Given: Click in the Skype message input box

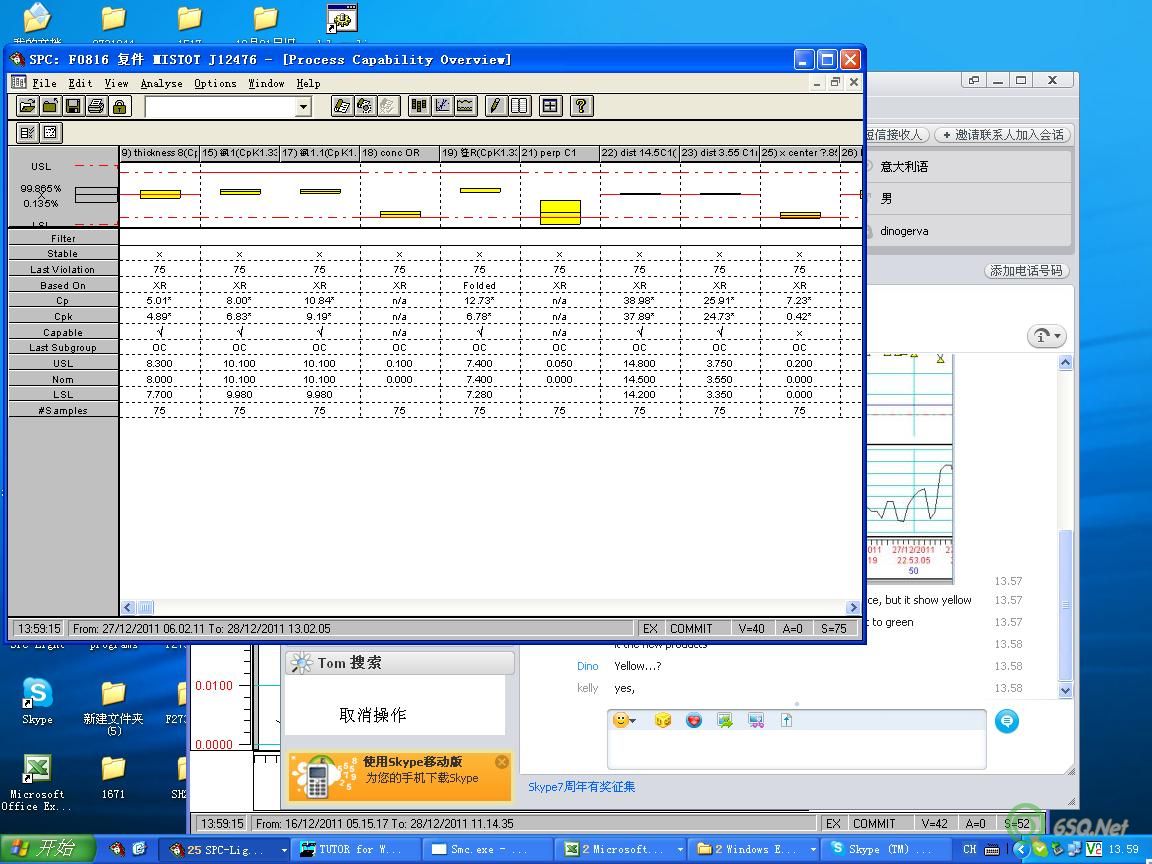Looking at the screenshot, I should [796, 750].
